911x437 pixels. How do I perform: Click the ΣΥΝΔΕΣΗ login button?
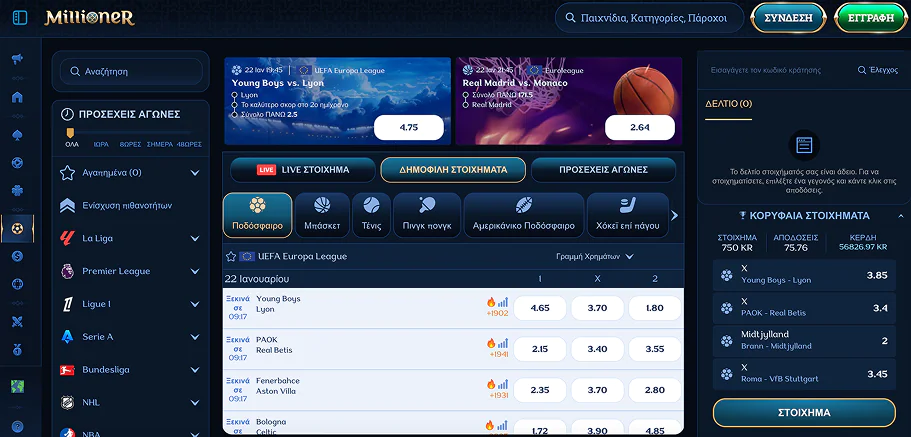coord(788,18)
